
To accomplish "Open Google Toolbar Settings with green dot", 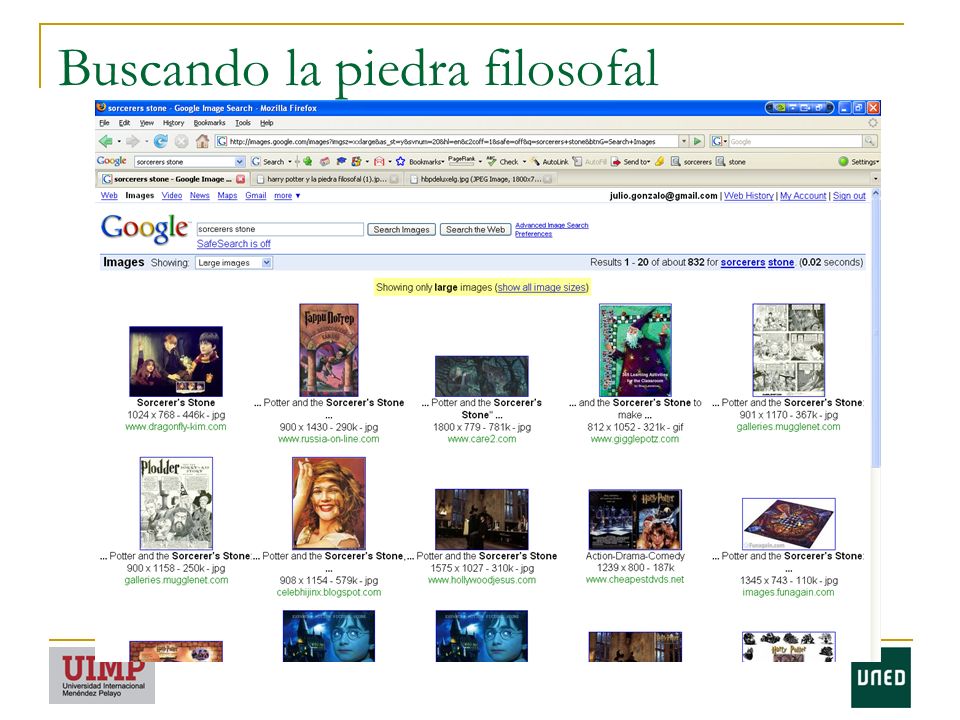I will point(858,162).
